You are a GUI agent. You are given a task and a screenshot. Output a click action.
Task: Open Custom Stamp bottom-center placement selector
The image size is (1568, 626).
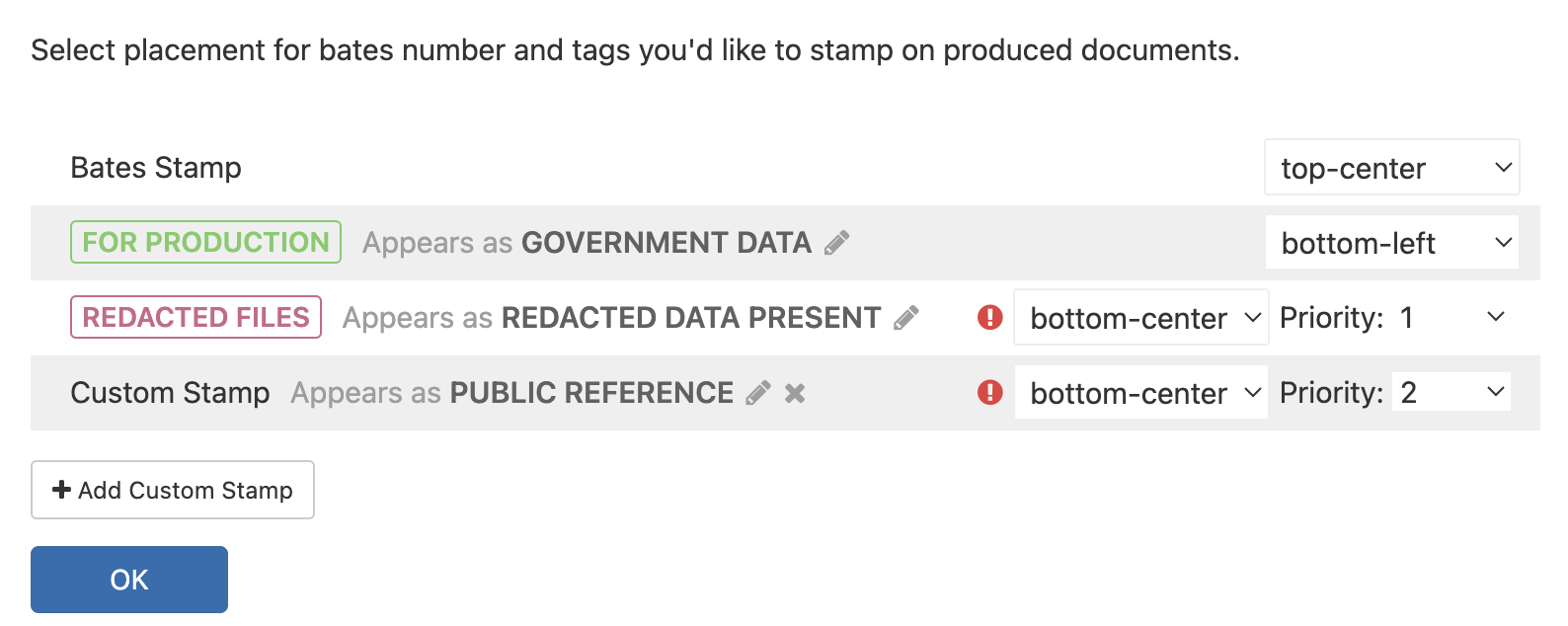pos(1140,392)
